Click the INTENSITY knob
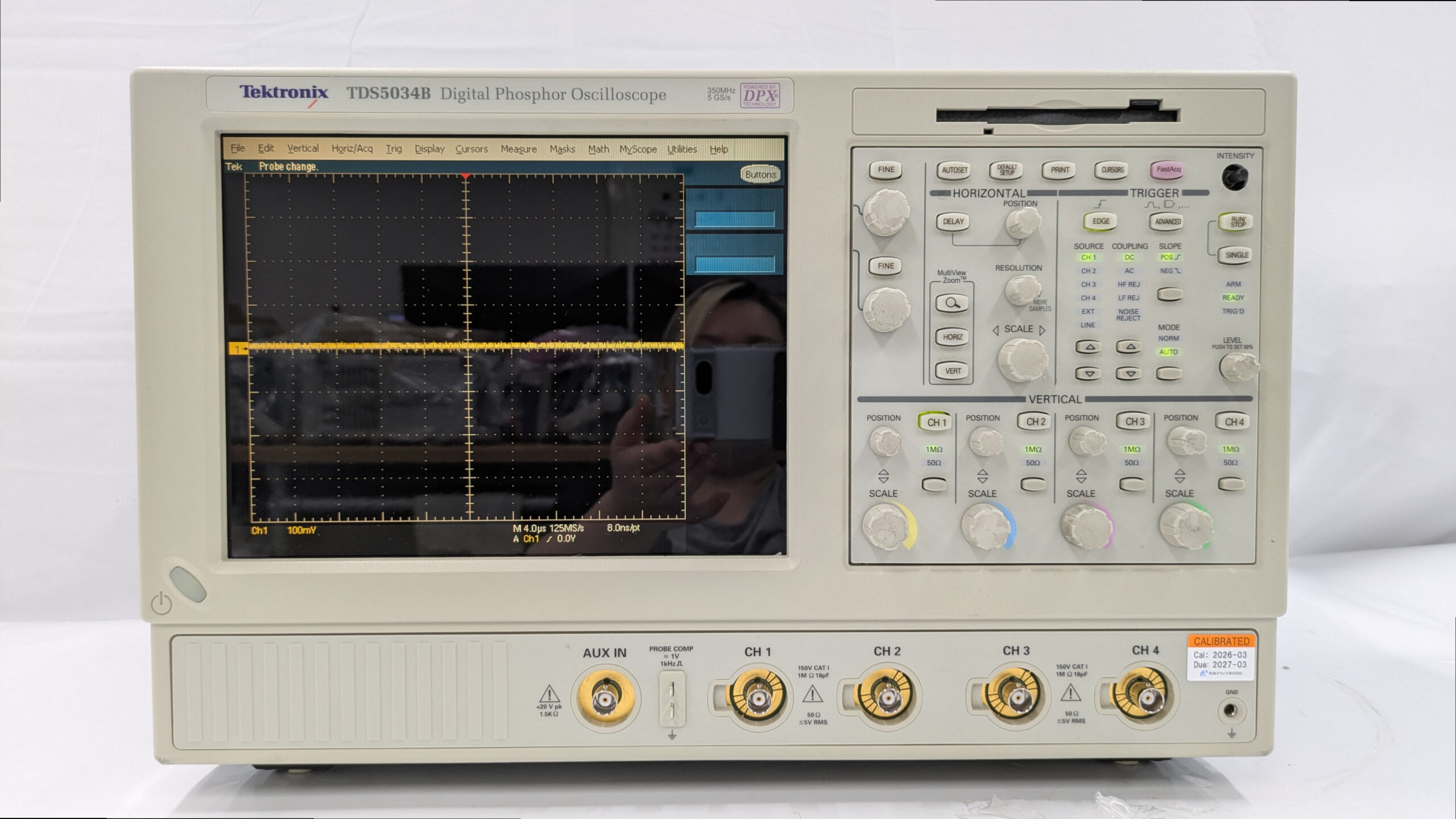 1234,177
